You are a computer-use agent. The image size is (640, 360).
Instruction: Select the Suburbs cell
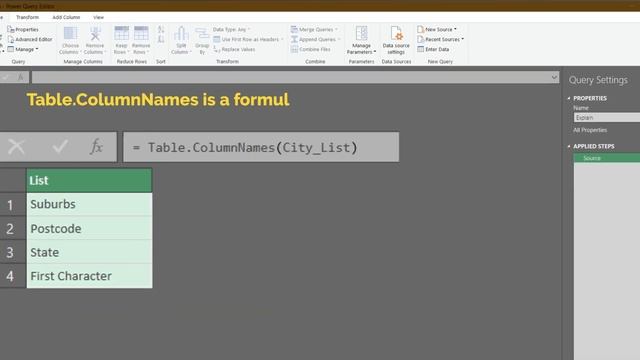(89, 204)
